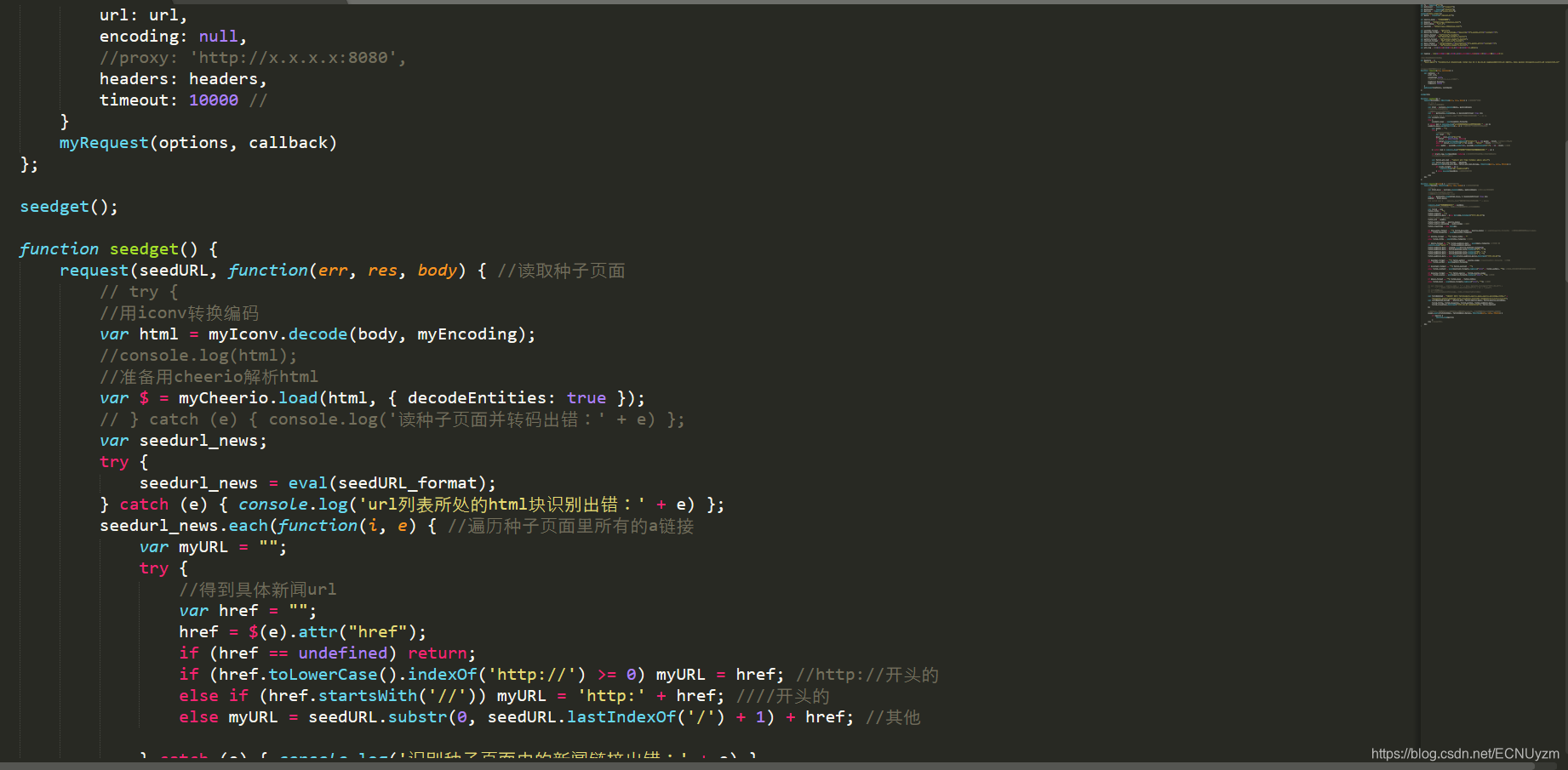This screenshot has width=1568, height=770.
Task: Click 'seedURL.substr(0, seedURL.lastIndexOf' else line
Action: (x=517, y=717)
